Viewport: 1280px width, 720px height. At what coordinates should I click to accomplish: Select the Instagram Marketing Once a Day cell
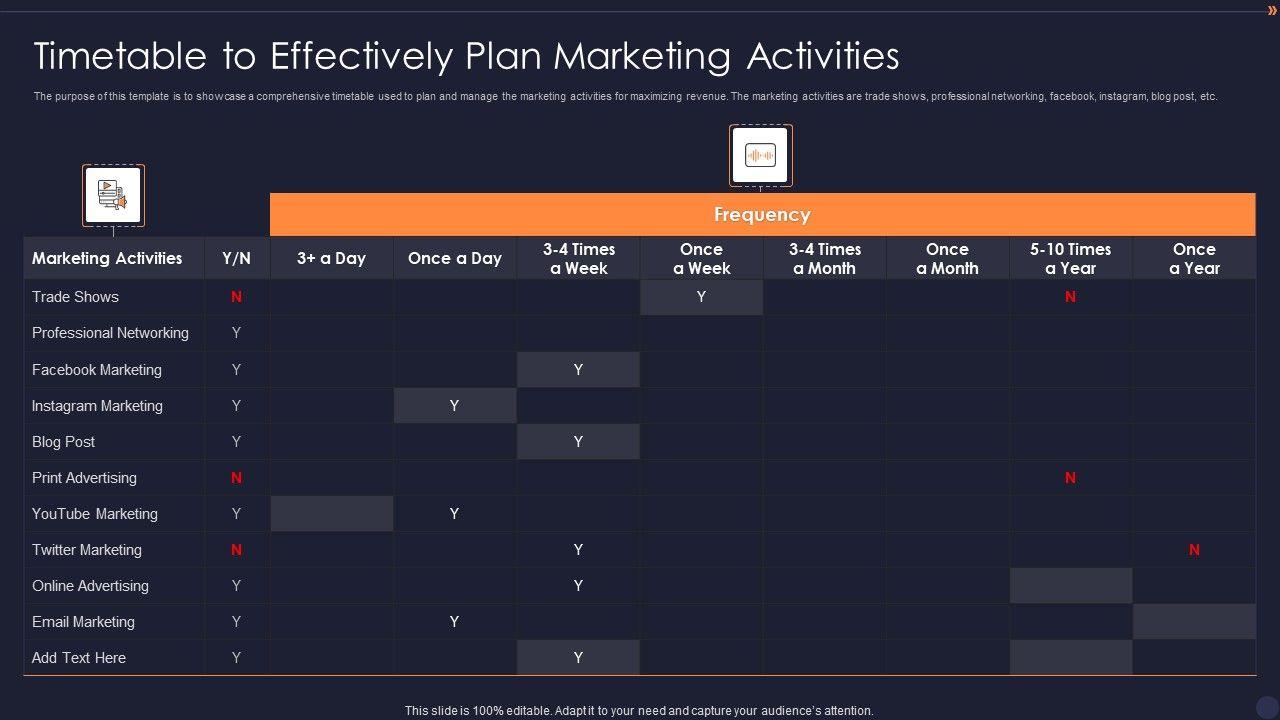point(454,406)
